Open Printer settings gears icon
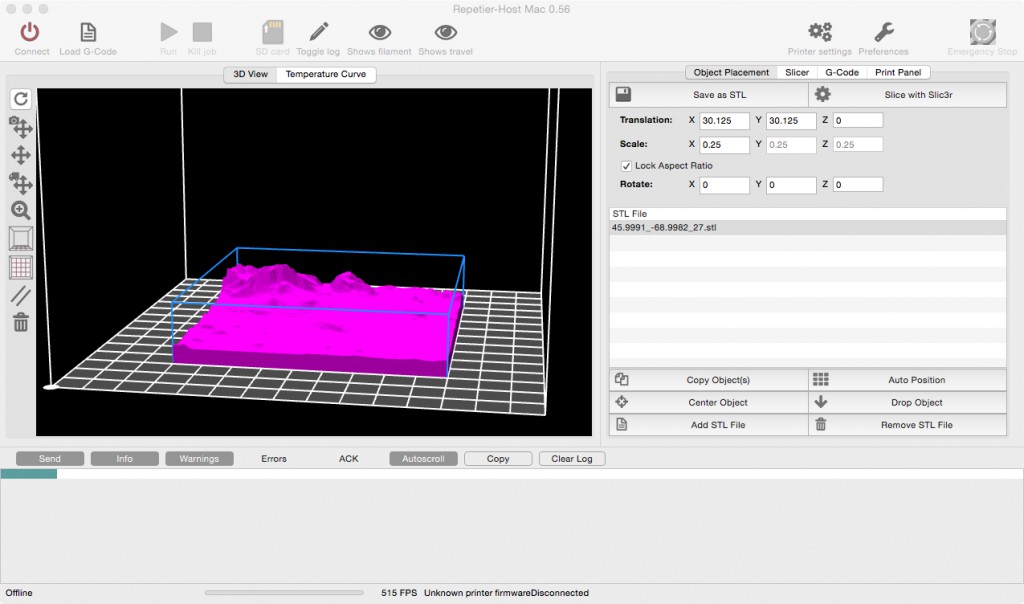This screenshot has width=1024, height=604. pos(820,32)
